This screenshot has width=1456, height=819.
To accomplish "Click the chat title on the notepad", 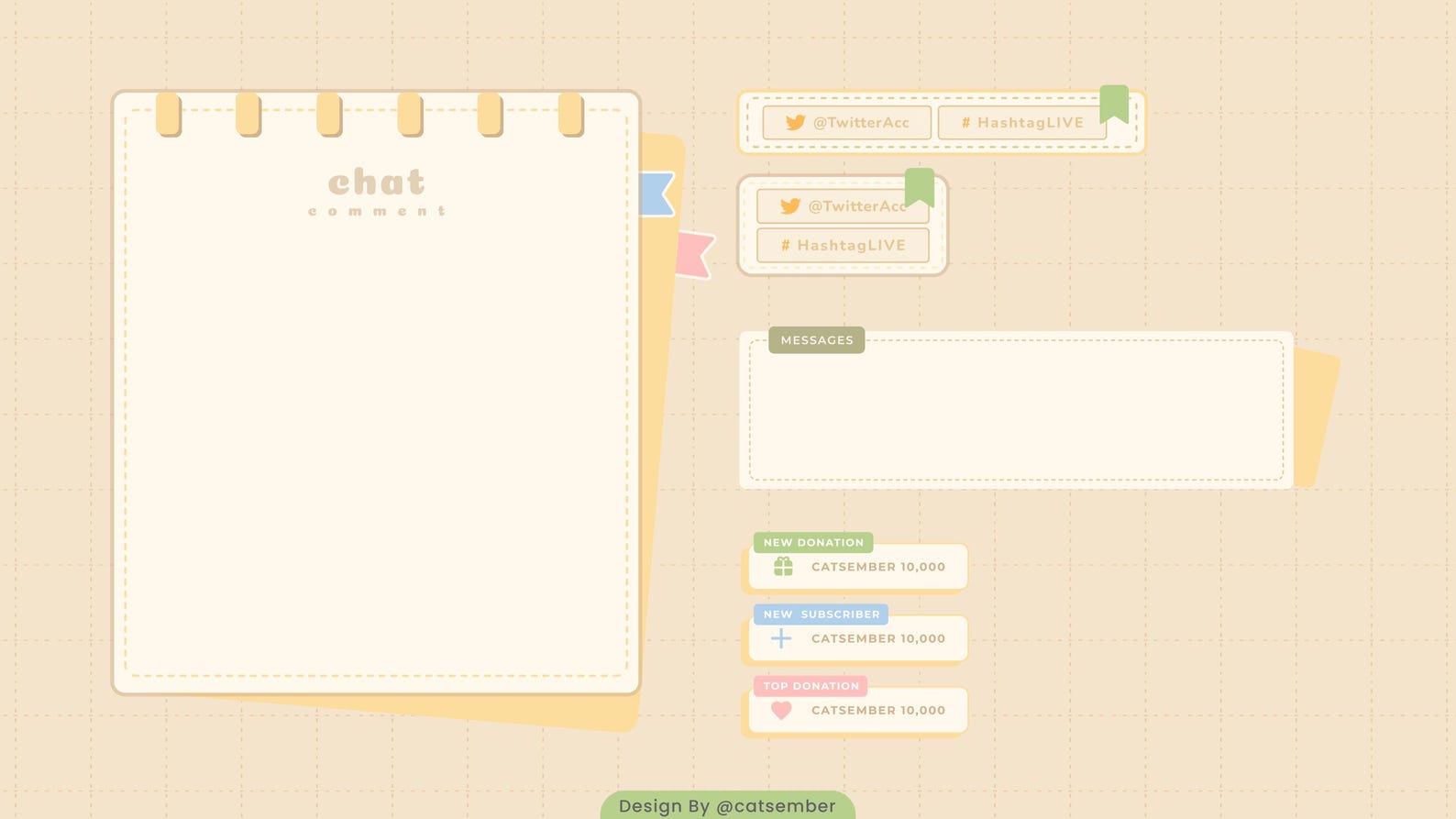I will [377, 182].
